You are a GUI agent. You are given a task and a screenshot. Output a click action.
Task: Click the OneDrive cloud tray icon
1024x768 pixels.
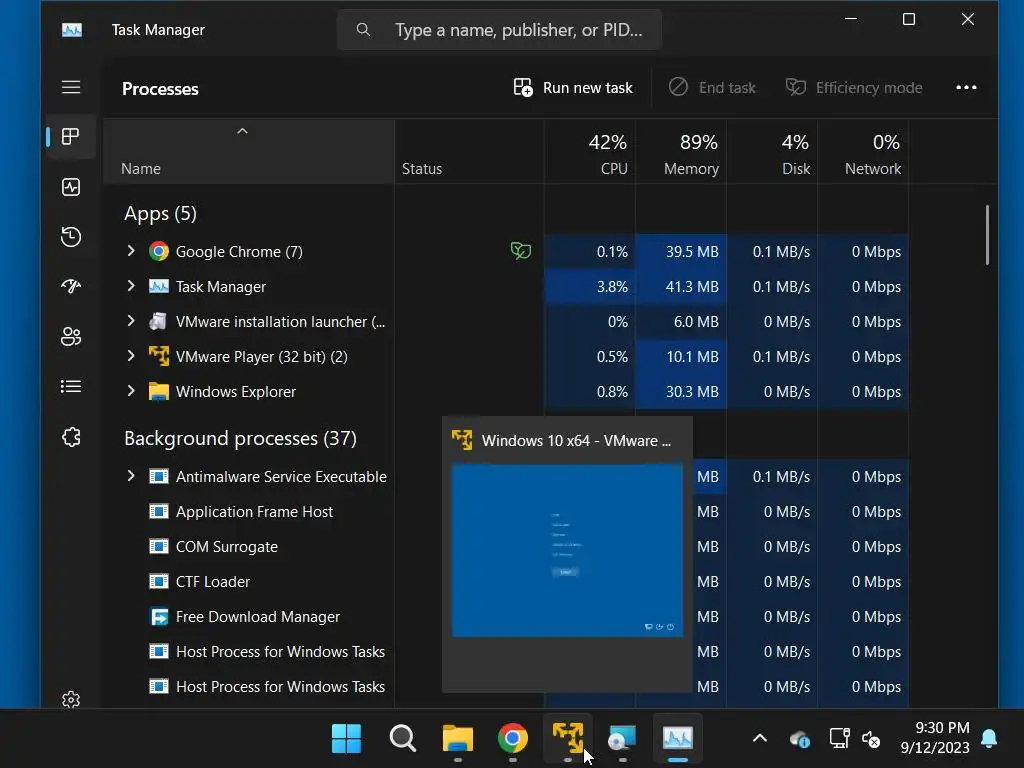[x=799, y=739]
